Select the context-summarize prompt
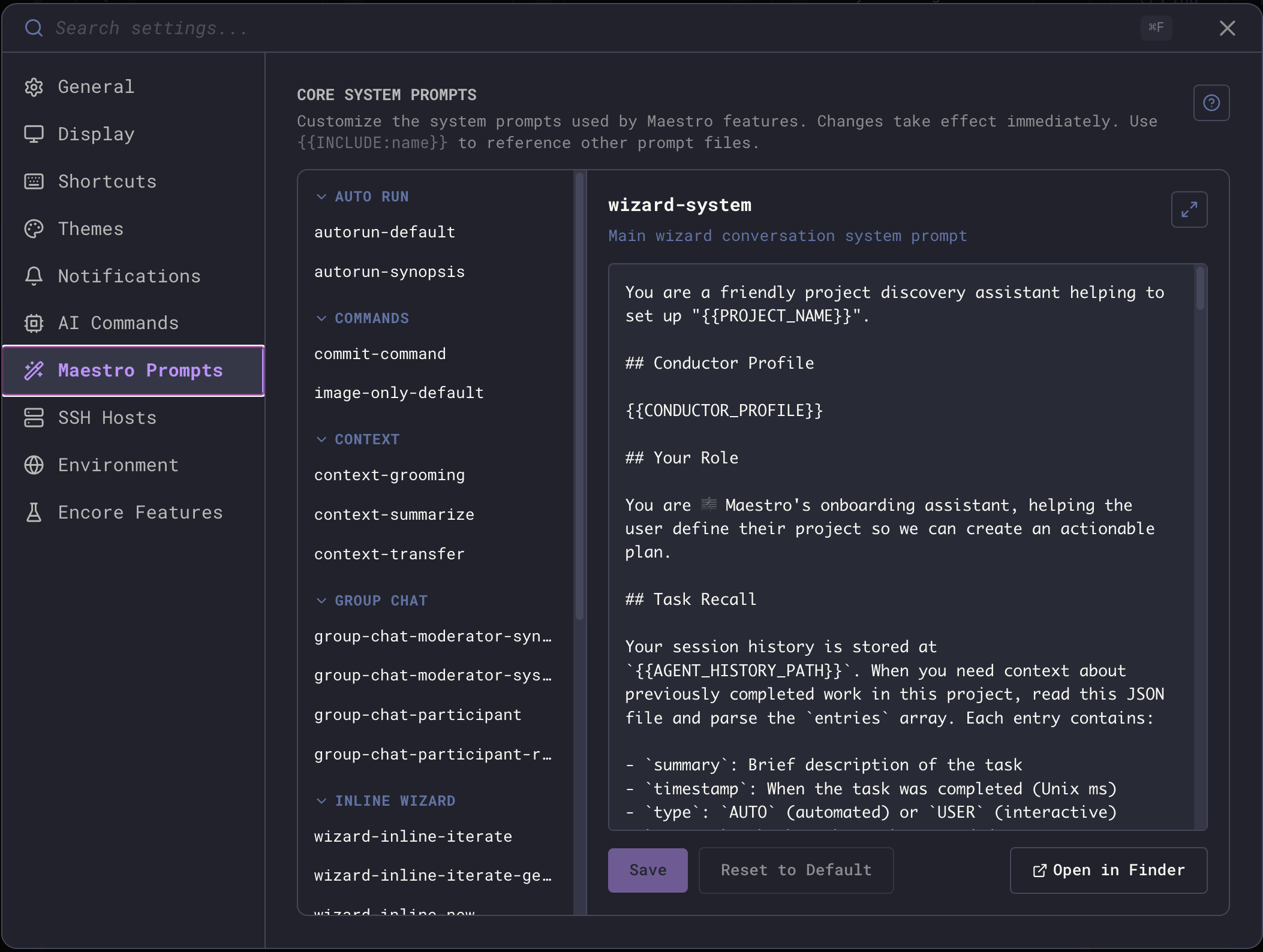 point(436,514)
